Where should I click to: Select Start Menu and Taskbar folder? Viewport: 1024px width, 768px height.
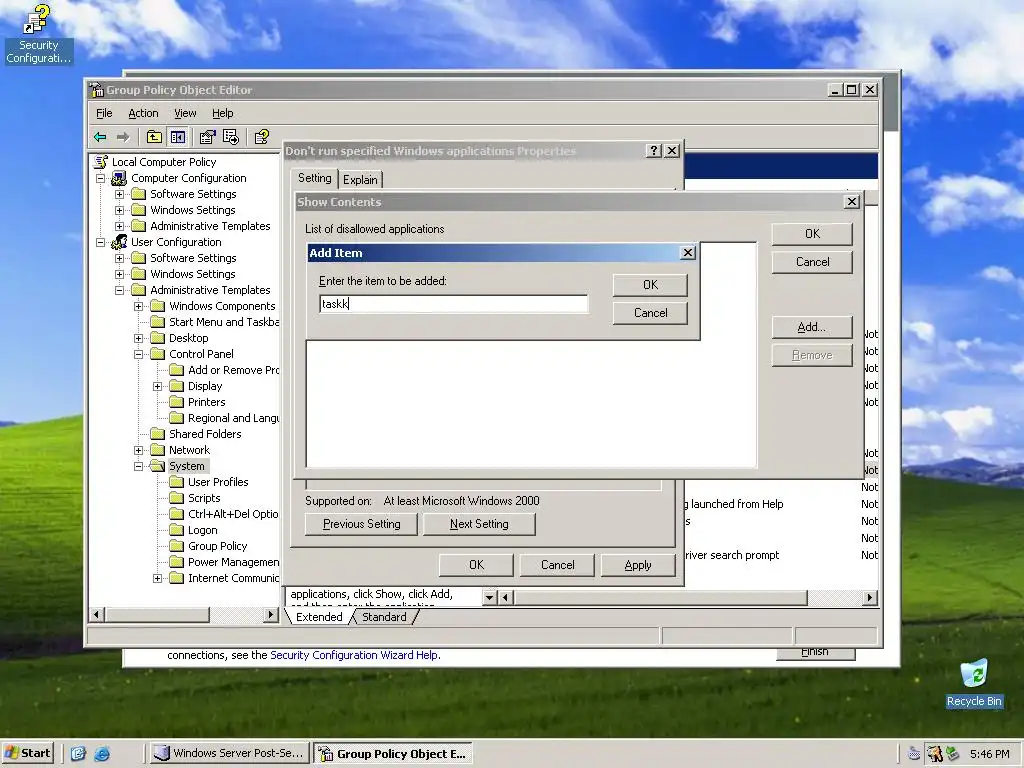click(224, 322)
